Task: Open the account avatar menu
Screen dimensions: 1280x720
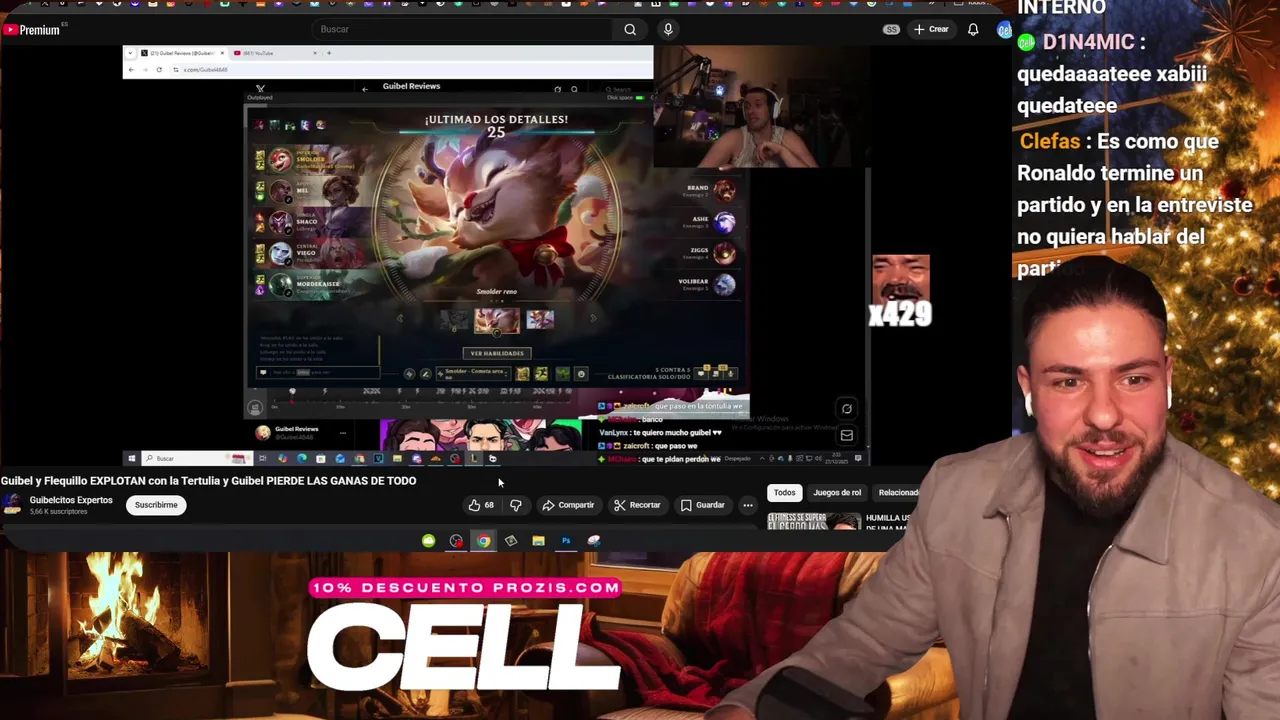Action: (1004, 30)
